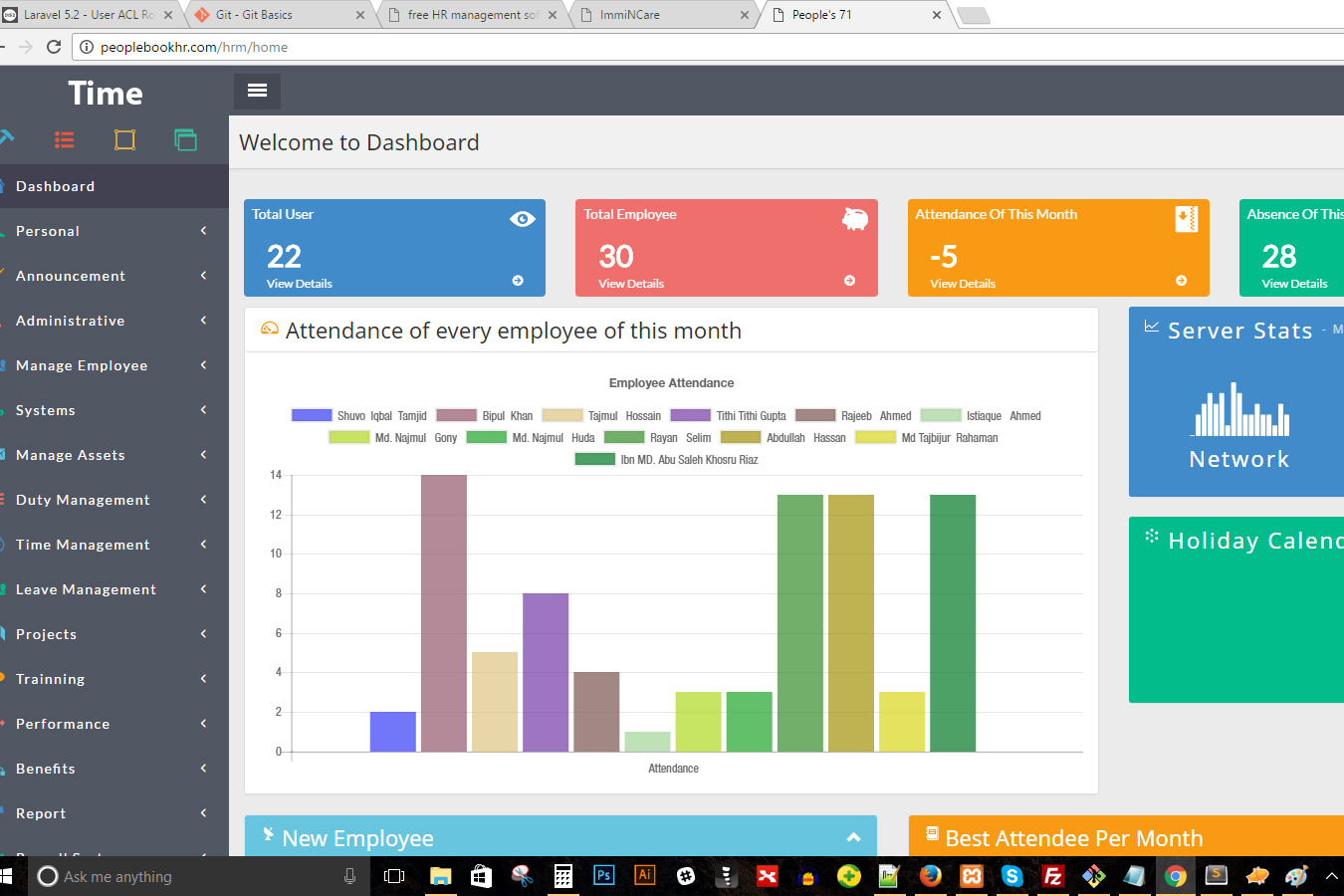This screenshot has height=896, width=1344.
Task: Click View Details under Total User
Action: click(x=300, y=284)
